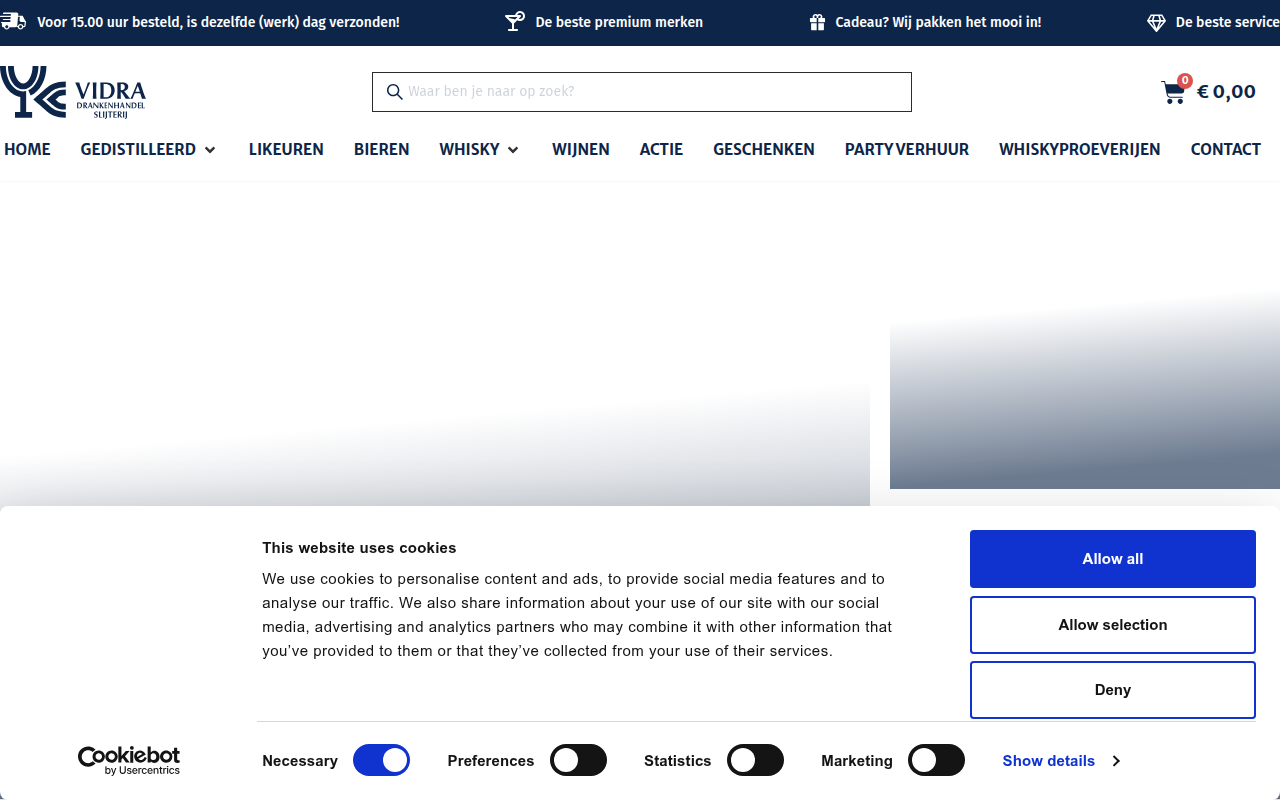
Task: Open the shopping cart icon
Action: [1173, 93]
